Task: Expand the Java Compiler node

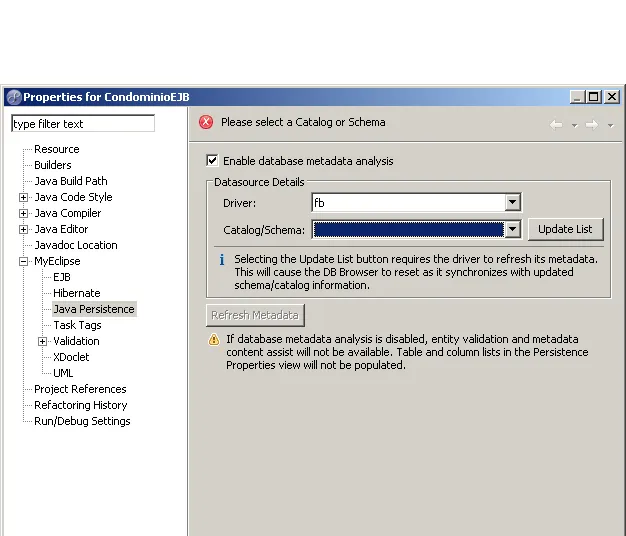Action: click(x=24, y=213)
